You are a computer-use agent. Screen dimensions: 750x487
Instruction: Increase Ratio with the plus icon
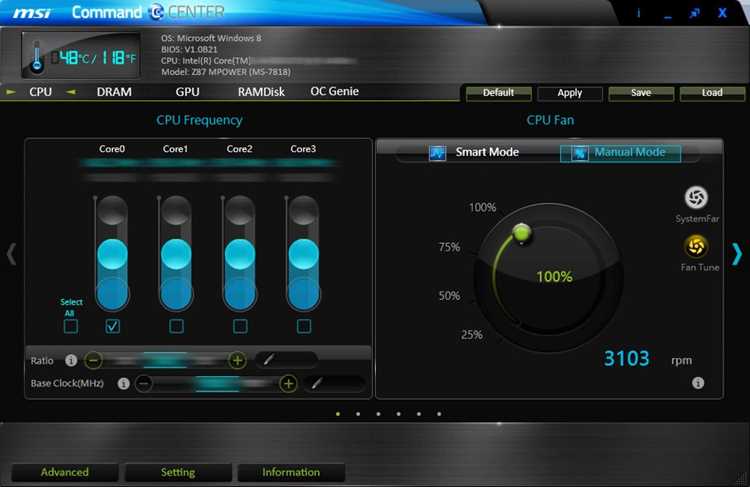pos(237,360)
